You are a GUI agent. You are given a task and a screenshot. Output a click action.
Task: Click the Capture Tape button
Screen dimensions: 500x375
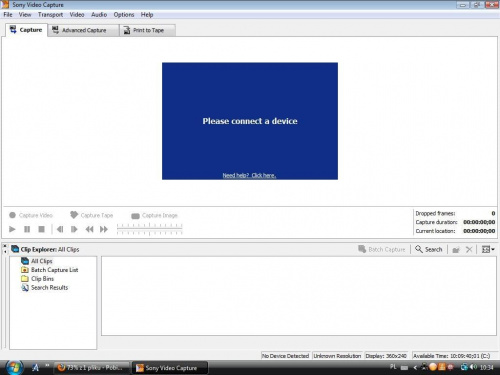pyautogui.click(x=92, y=215)
